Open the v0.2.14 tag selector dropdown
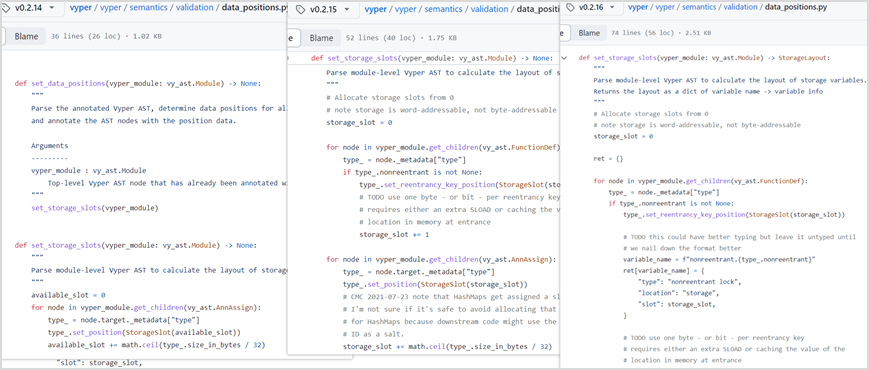This screenshot has width=869, height=370. [34, 8]
